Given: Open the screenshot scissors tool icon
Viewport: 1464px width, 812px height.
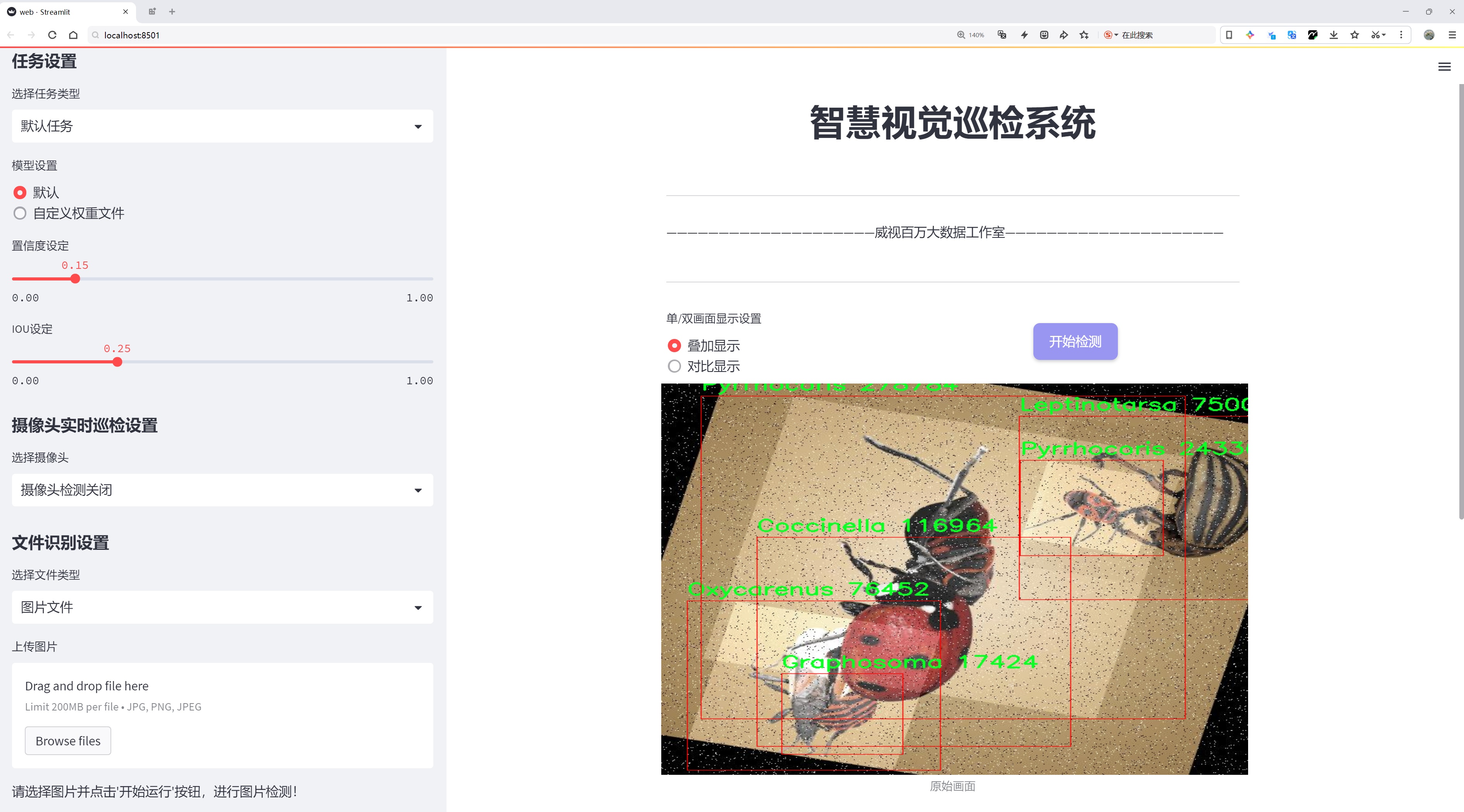Looking at the screenshot, I should click(1375, 34).
